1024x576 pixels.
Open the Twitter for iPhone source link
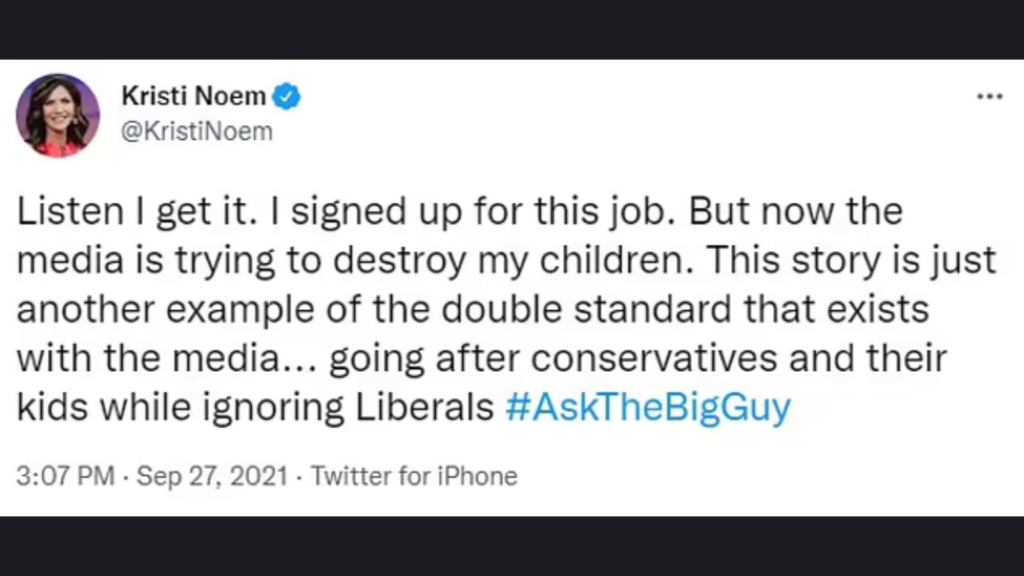[414, 476]
